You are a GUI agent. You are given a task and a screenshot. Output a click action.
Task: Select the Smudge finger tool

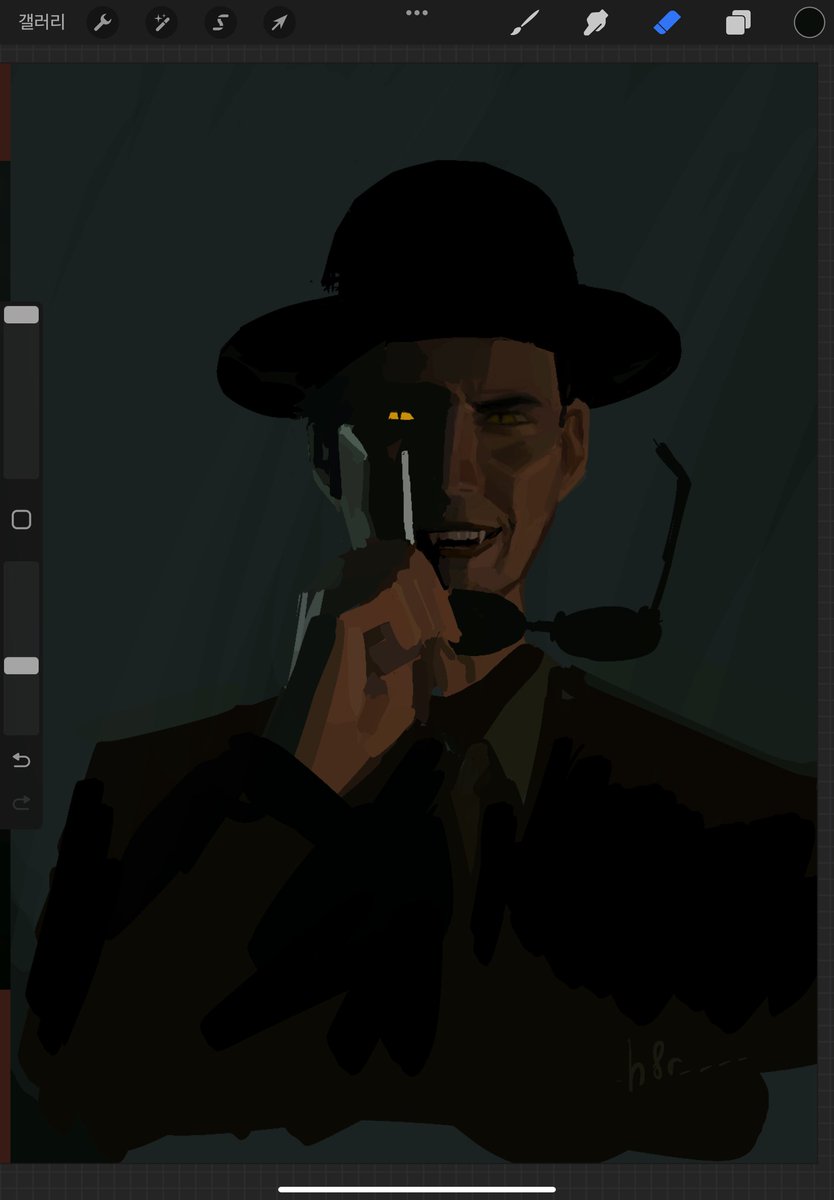597,22
